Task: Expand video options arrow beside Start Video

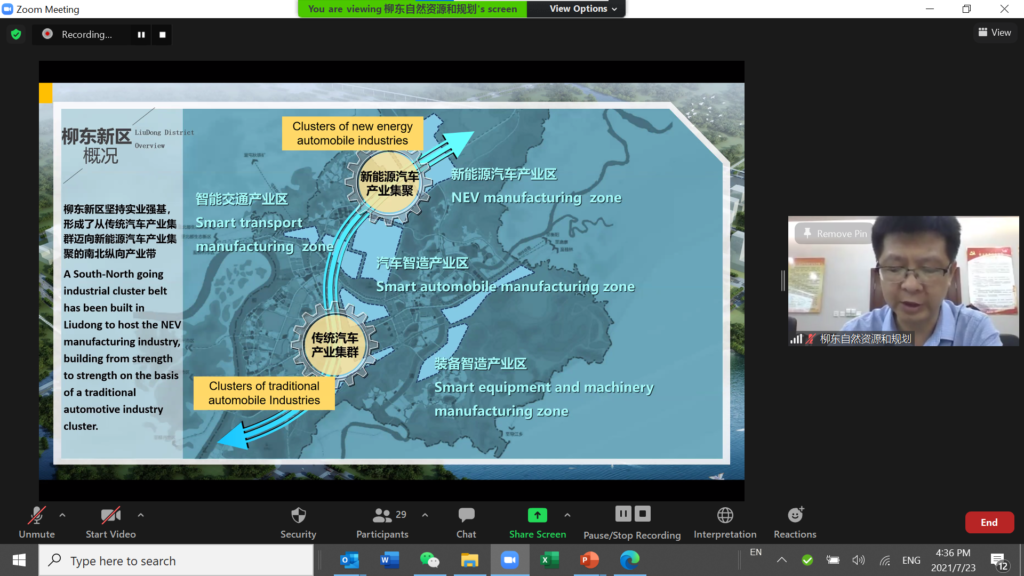Action: click(x=140, y=515)
